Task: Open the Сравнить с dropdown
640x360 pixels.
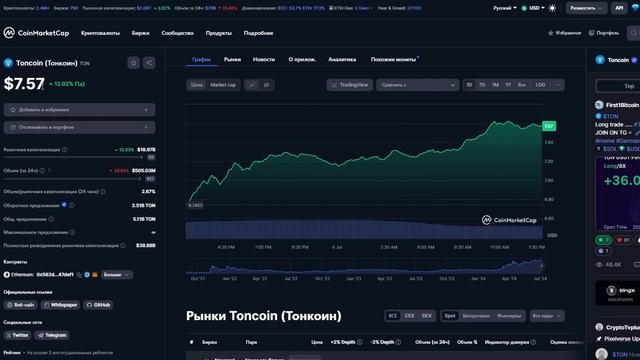Action: [418, 85]
